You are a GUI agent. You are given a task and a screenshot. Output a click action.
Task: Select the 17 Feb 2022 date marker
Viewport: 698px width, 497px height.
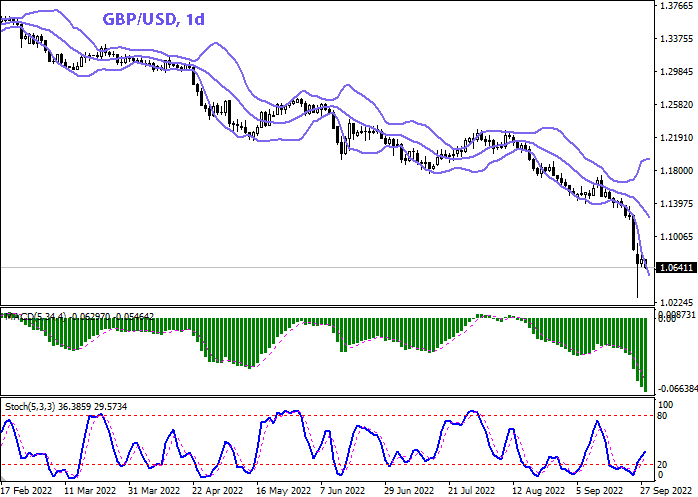point(26,491)
